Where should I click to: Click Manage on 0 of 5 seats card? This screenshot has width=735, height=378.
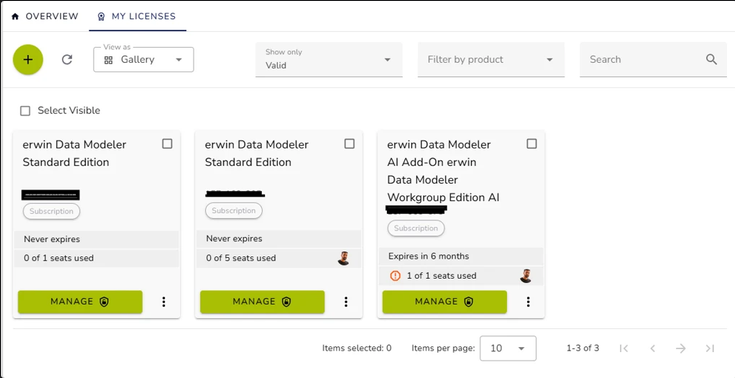pyautogui.click(x=262, y=302)
